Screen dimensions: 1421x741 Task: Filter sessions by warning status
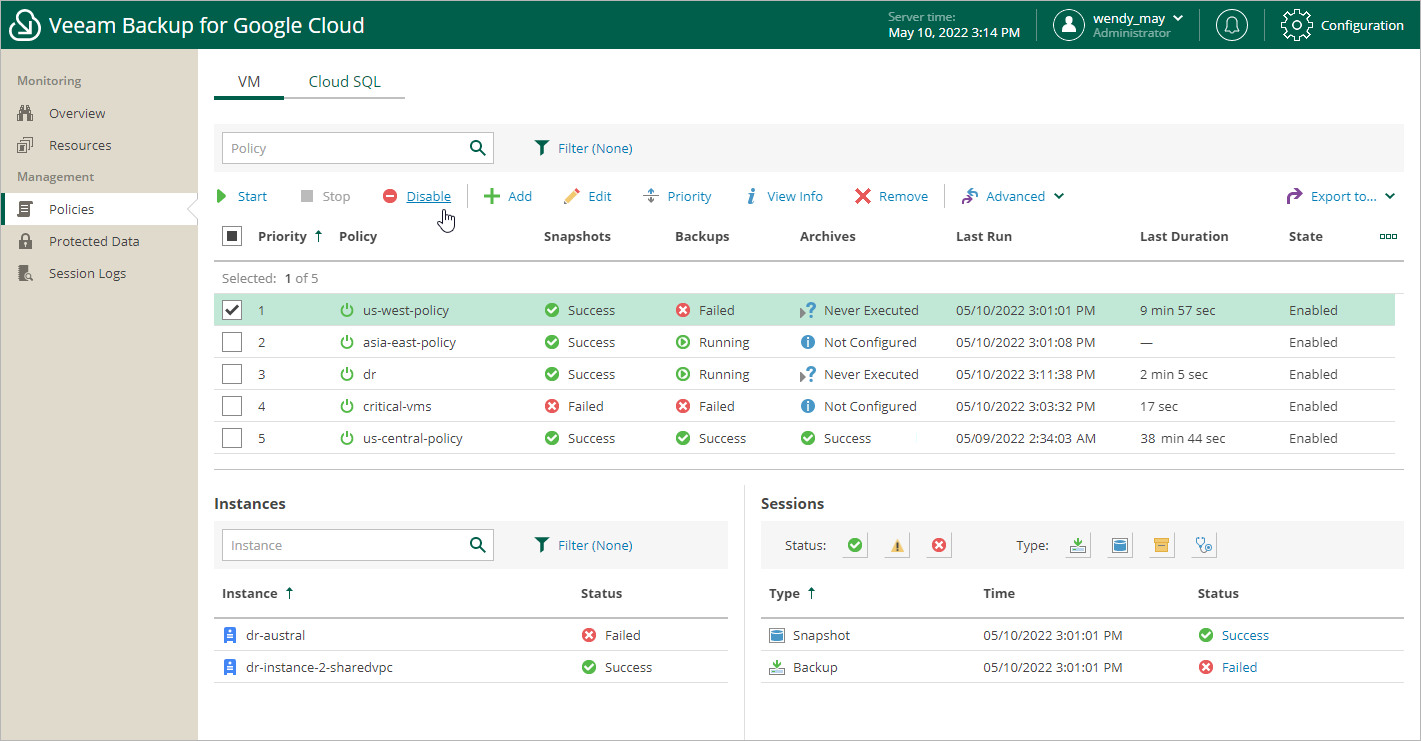tap(897, 545)
